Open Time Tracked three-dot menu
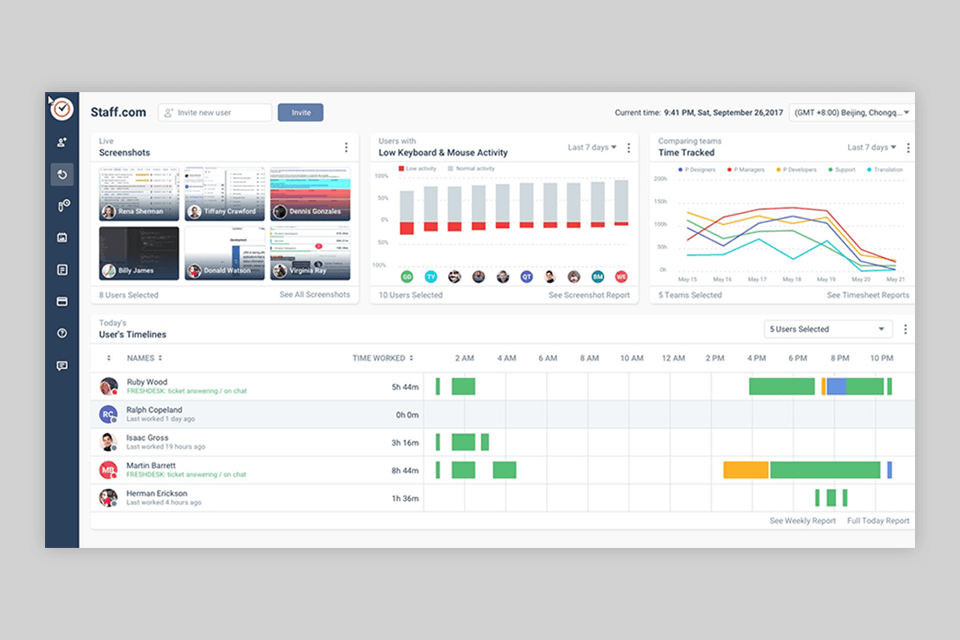 pyautogui.click(x=908, y=148)
